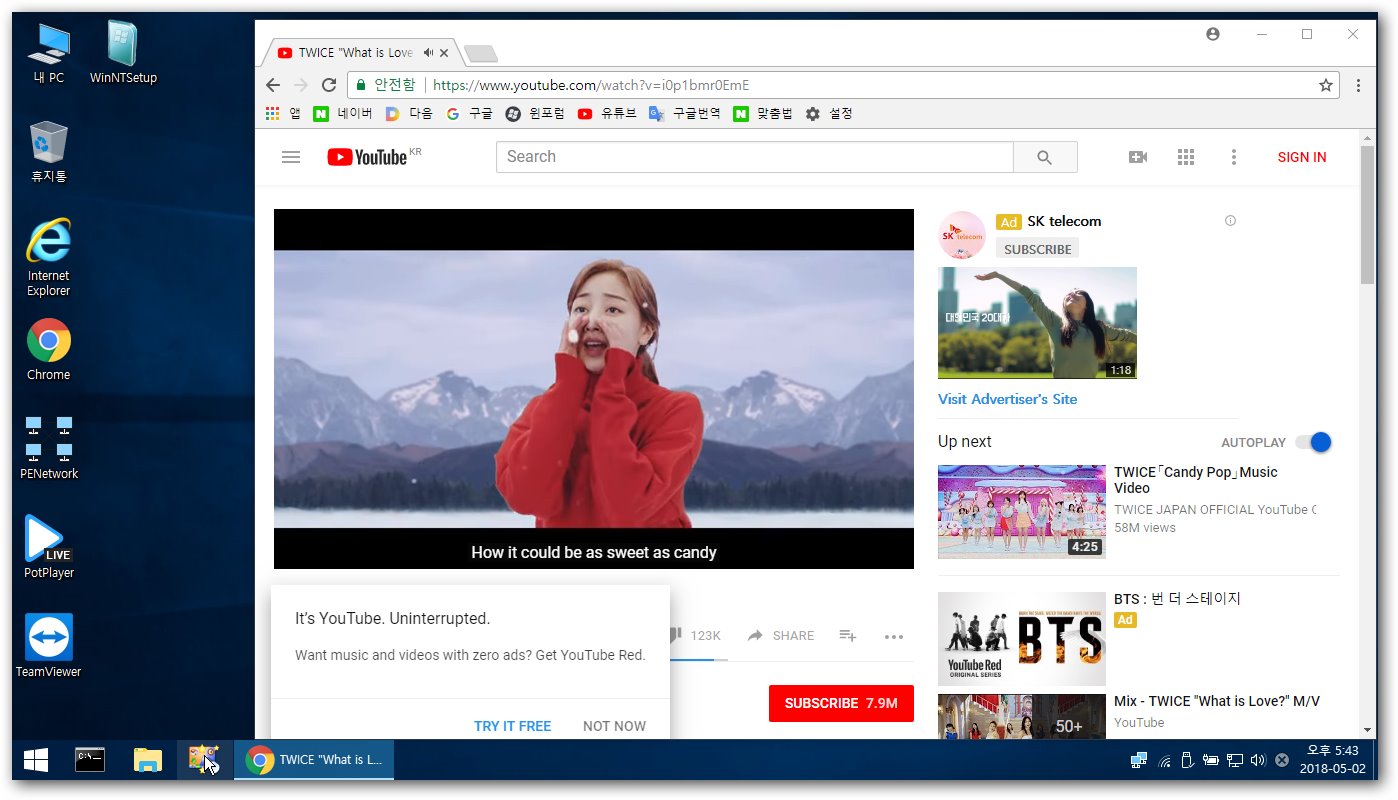The width and height of the screenshot is (1398, 800).
Task: Click Visit Advertiser's Site link
Action: pyautogui.click(x=1007, y=399)
